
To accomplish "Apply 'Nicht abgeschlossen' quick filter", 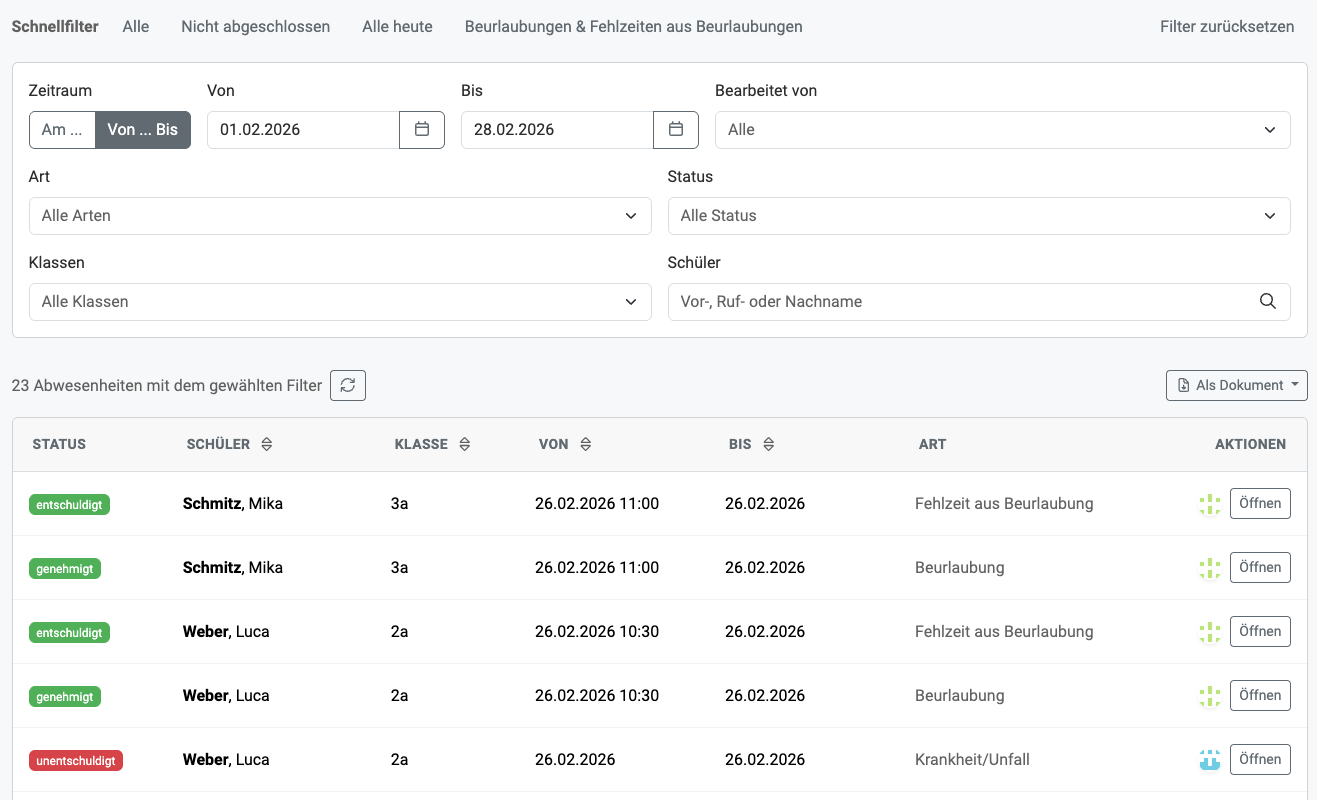I will coord(255,27).
